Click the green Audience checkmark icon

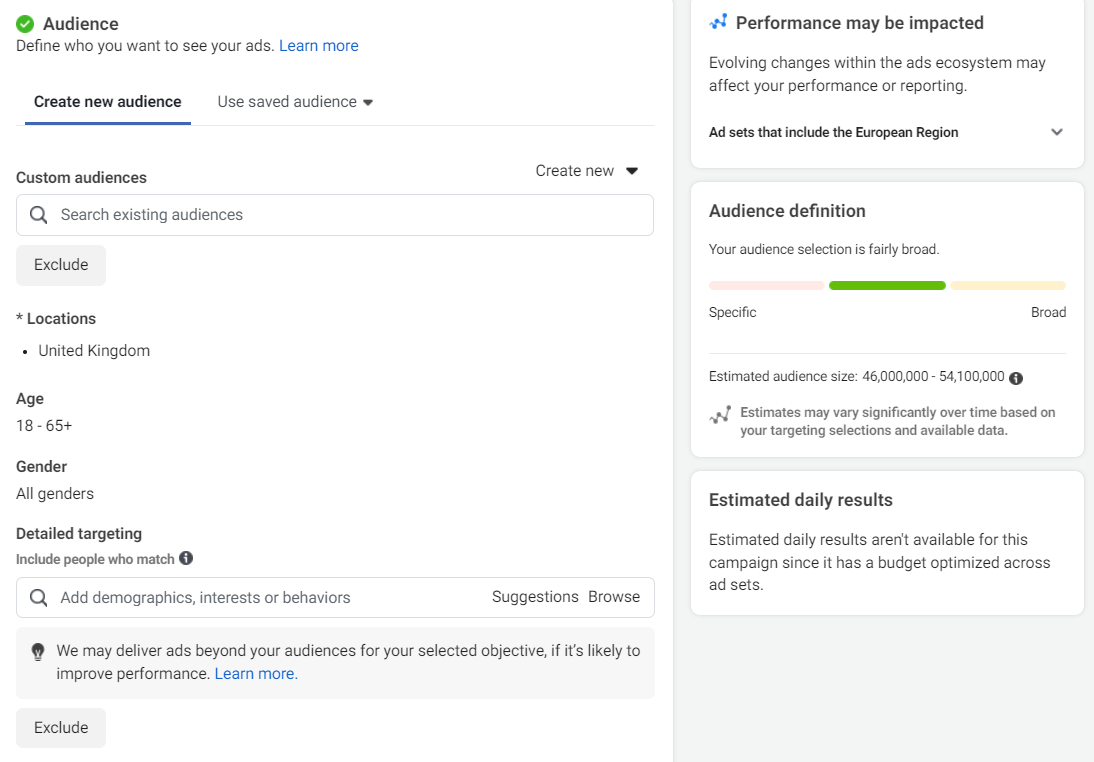click(25, 24)
